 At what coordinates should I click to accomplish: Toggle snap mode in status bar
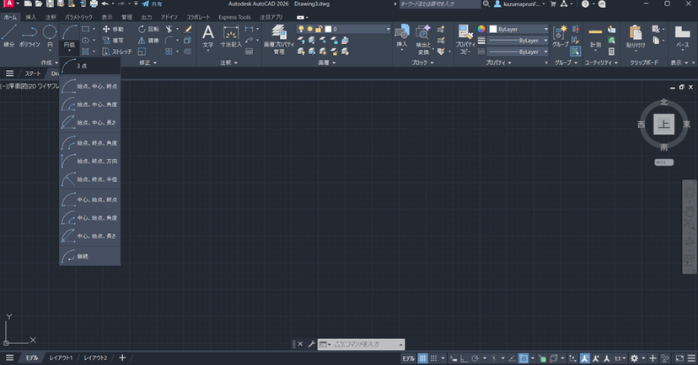pos(434,358)
